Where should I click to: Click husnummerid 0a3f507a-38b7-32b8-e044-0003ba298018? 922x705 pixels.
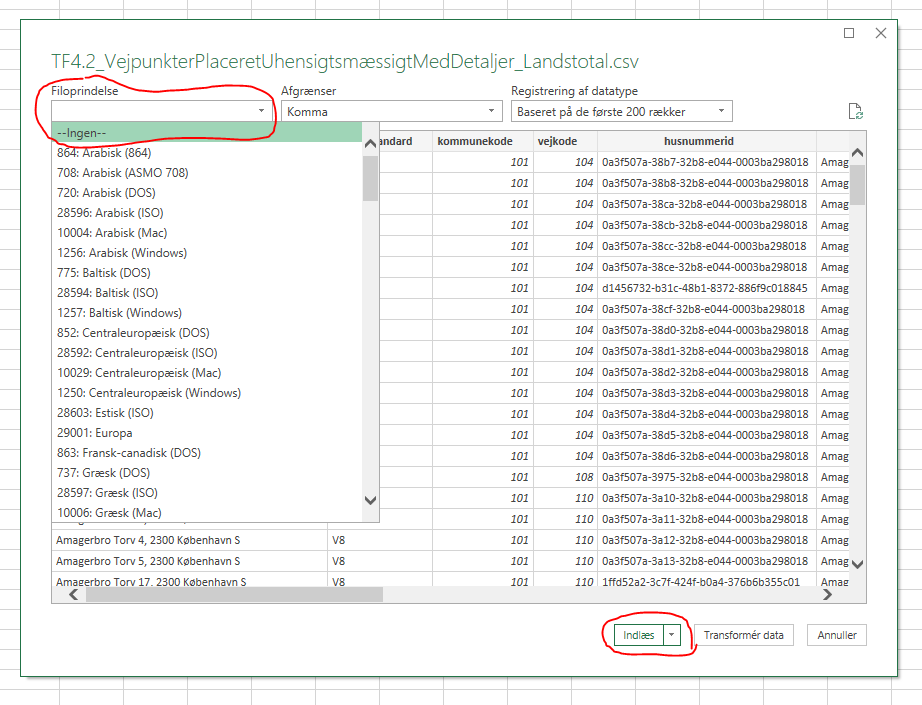click(707, 162)
